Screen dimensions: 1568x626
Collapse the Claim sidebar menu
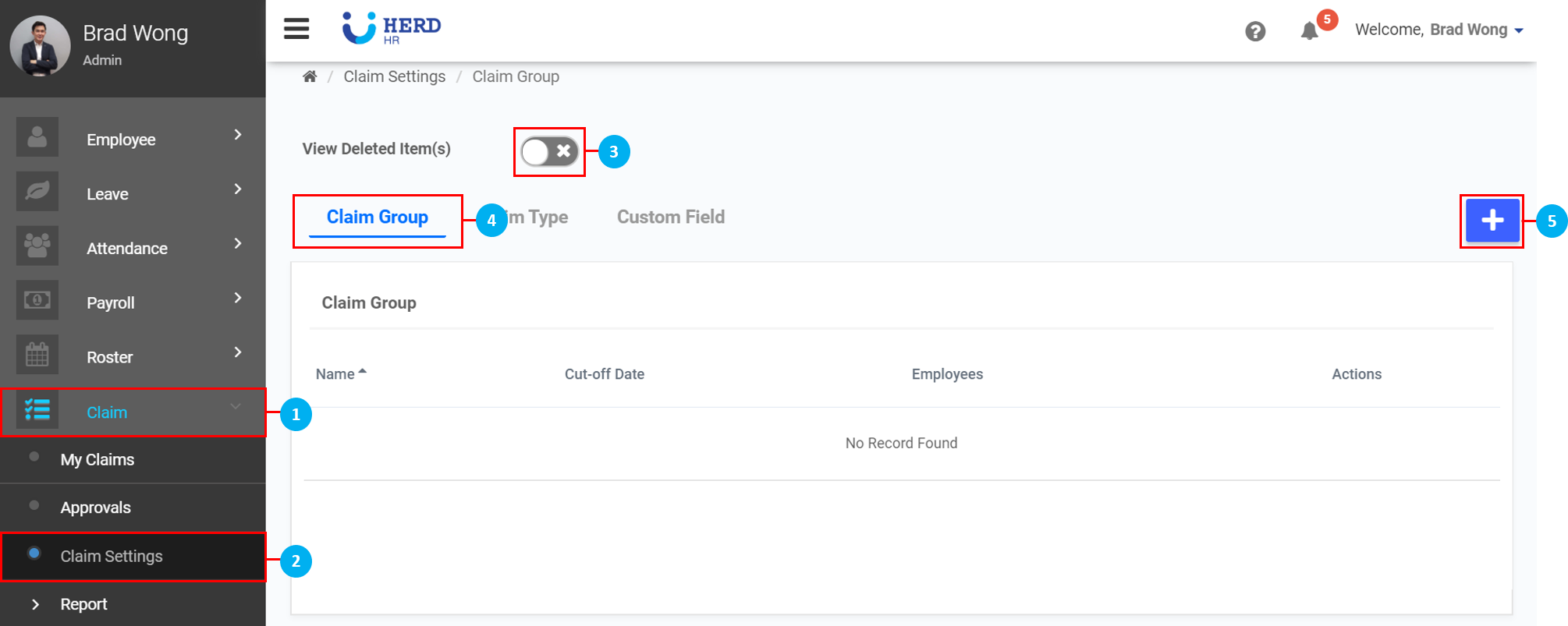pyautogui.click(x=235, y=407)
